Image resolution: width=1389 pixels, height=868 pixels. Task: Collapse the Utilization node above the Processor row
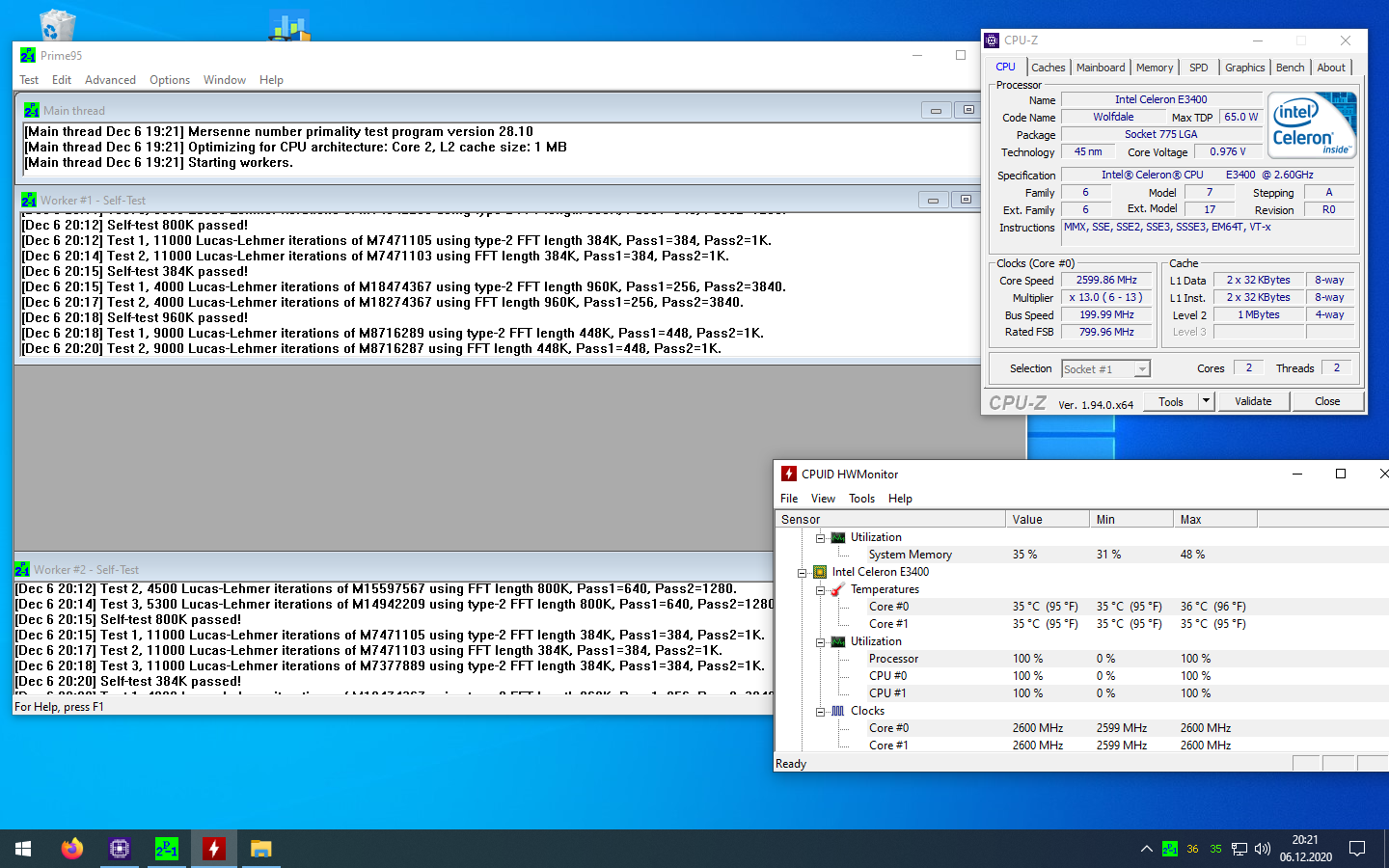coord(820,642)
